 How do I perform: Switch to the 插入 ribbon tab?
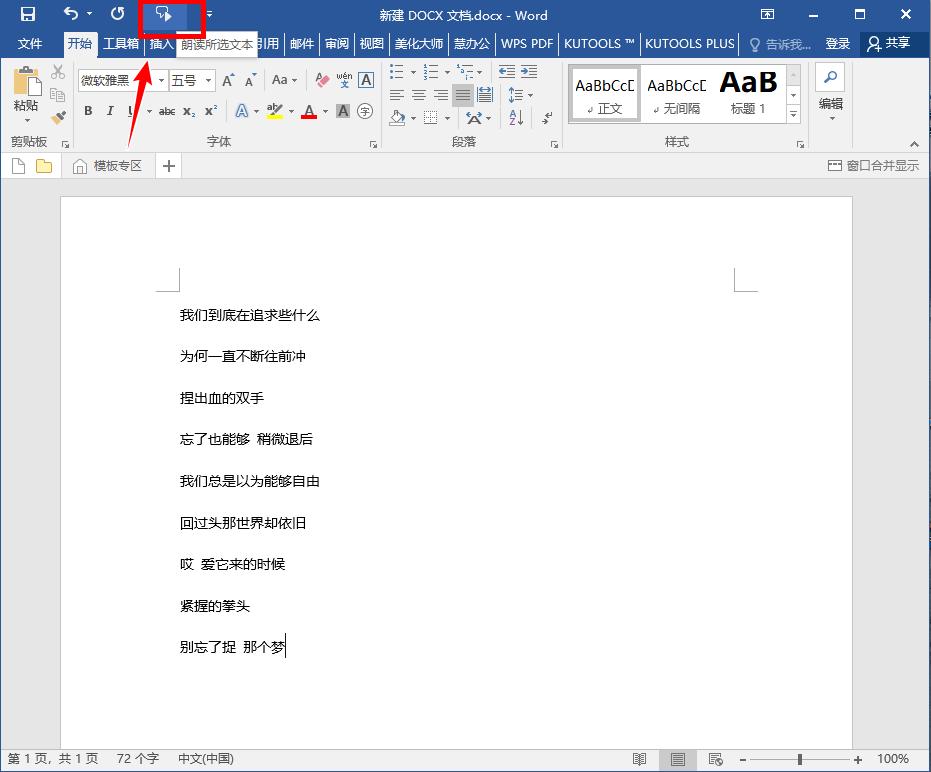162,43
